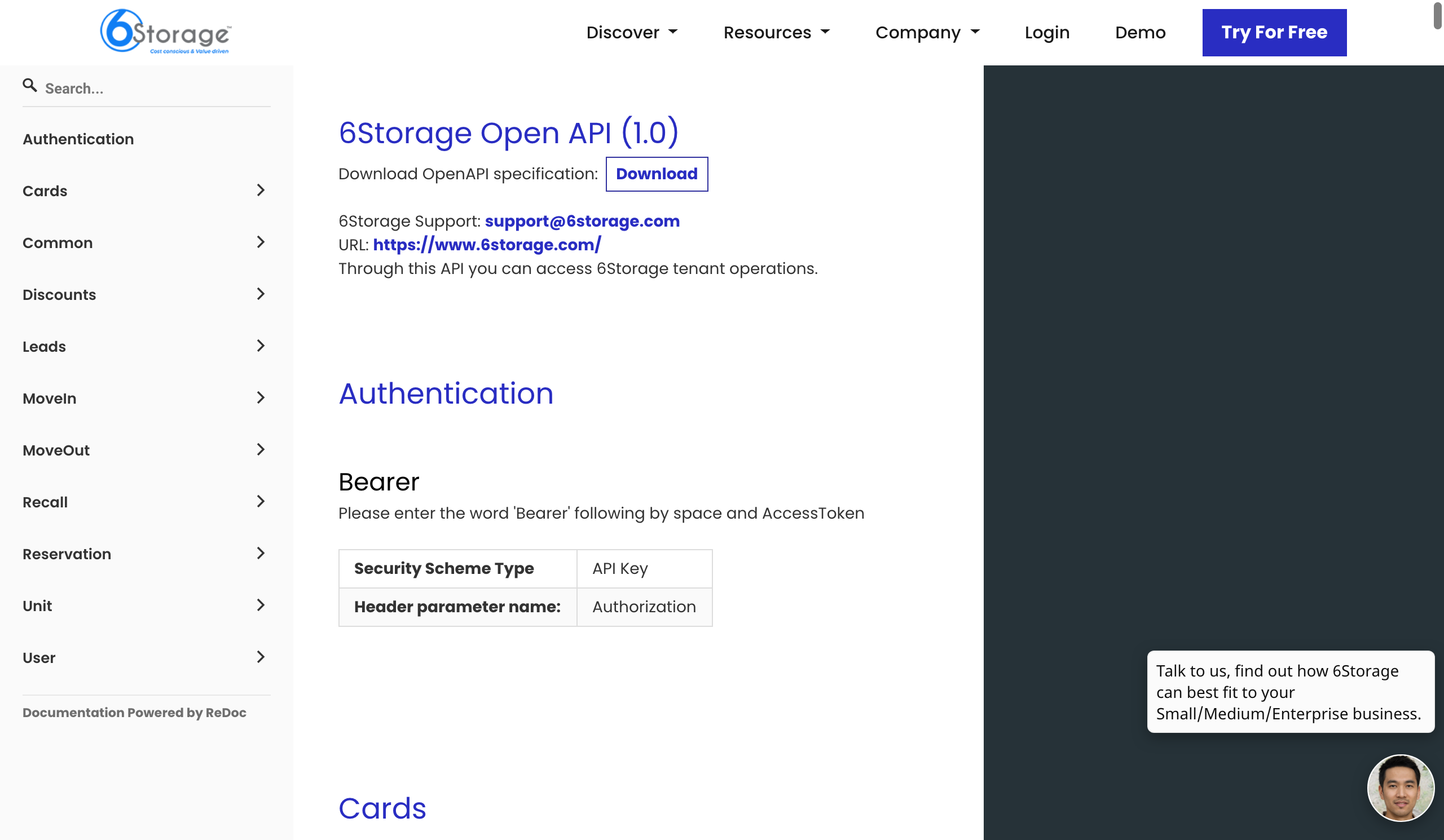Click the 'Security Scheme Type' cell
Viewport: 1444px width, 840px height.
pyautogui.click(x=458, y=569)
